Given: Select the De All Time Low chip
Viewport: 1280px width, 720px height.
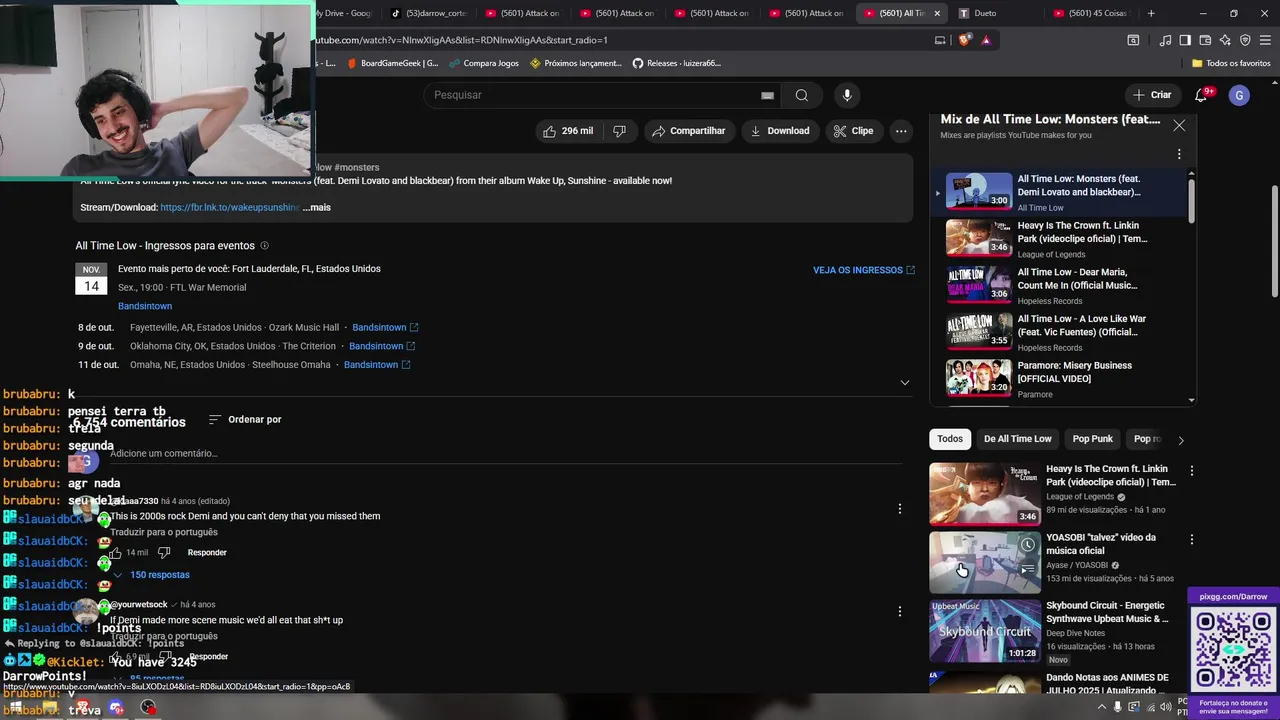Looking at the screenshot, I should tap(1017, 439).
